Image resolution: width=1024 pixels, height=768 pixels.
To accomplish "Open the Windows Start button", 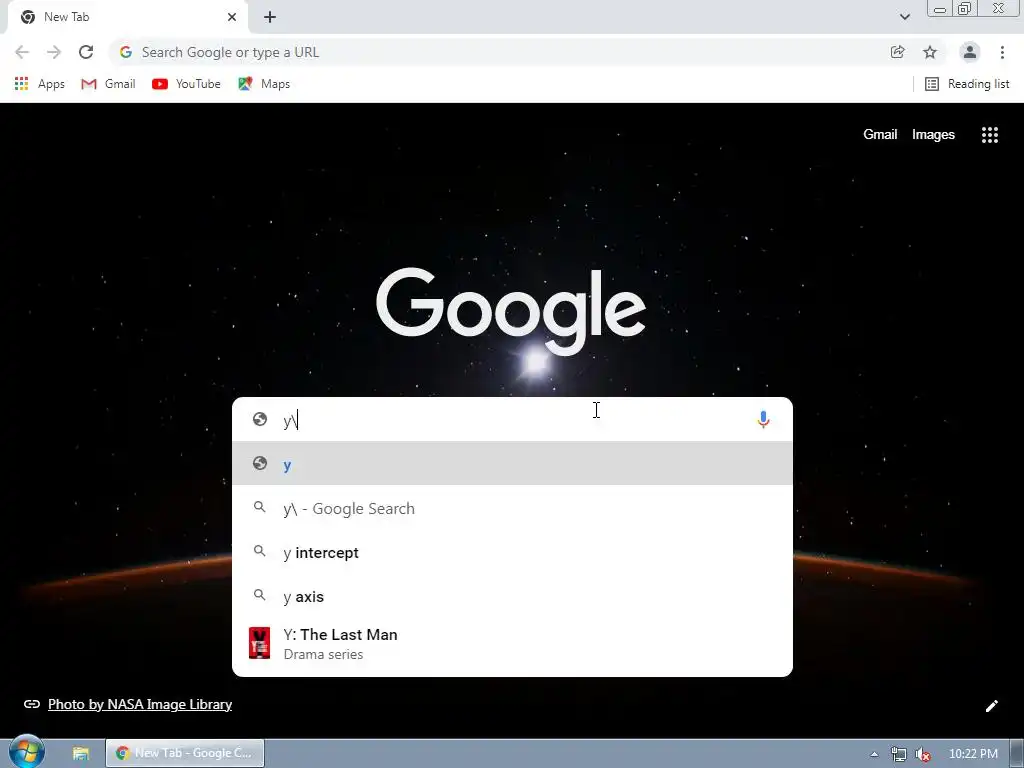I will pyautogui.click(x=26, y=752).
